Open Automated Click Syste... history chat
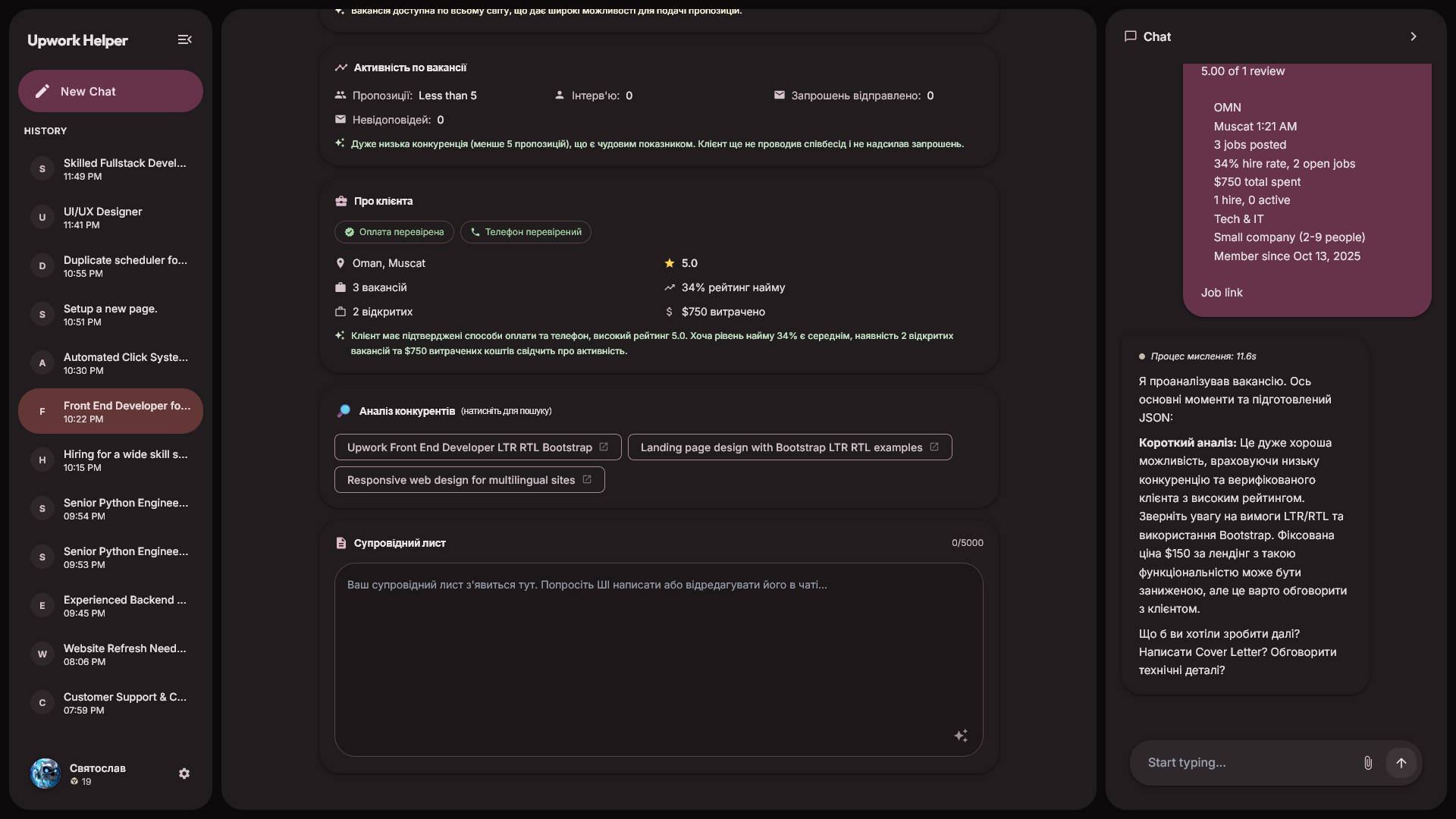Viewport: 1456px width, 819px height. click(111, 362)
